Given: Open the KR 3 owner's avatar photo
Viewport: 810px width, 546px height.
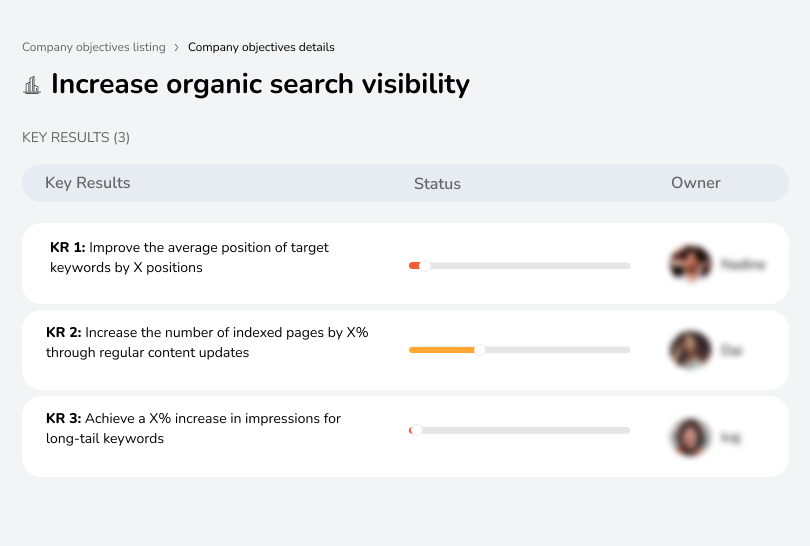Looking at the screenshot, I should 690,437.
